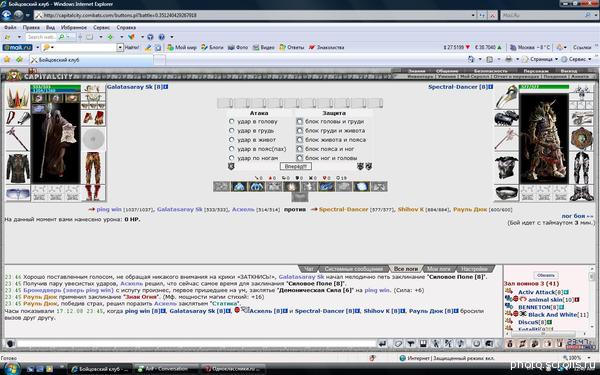Switch to the "Все логи" chat tab
The image size is (600, 375).
(406, 269)
